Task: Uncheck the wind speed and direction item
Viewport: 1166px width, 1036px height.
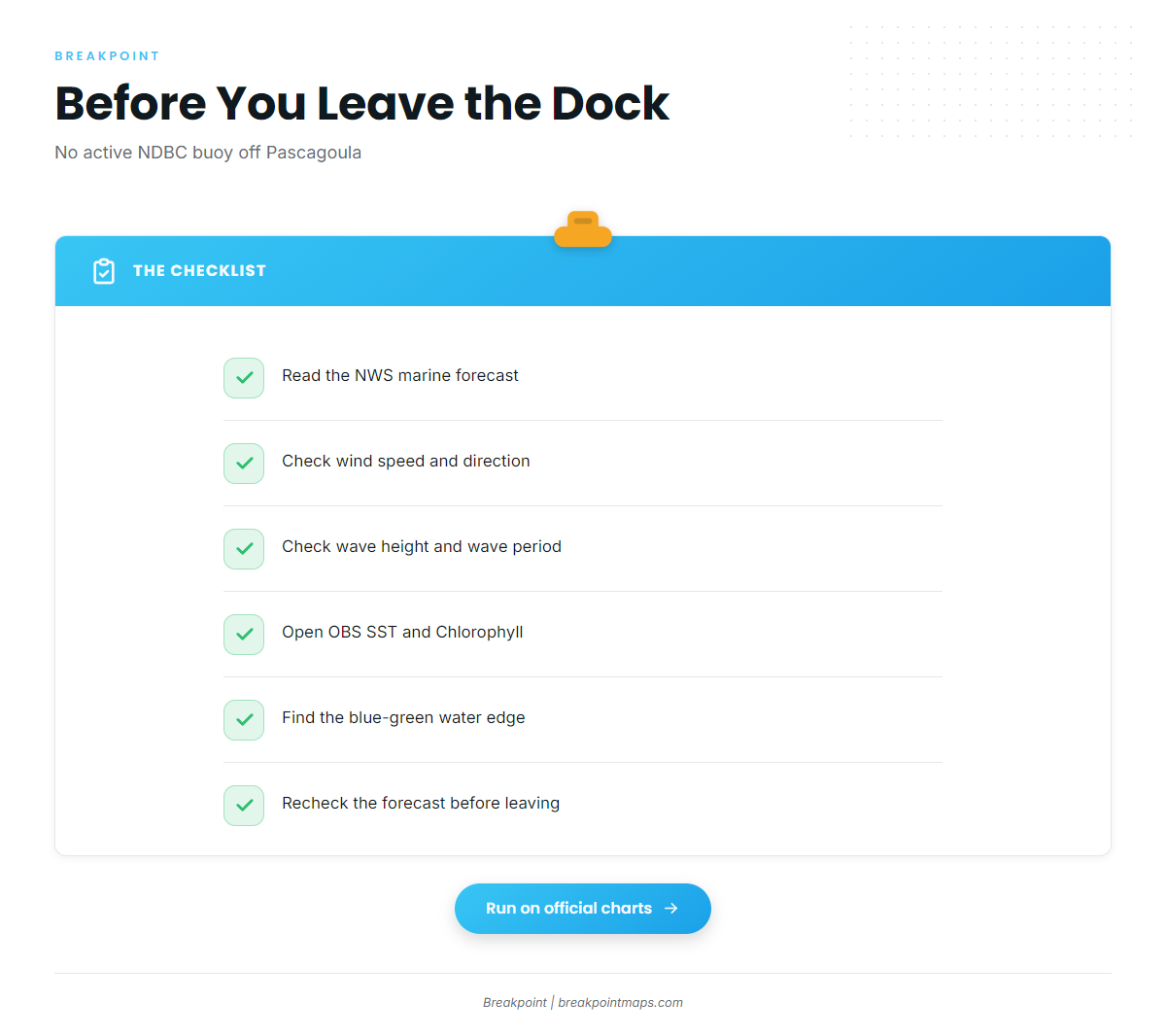Action: coord(244,464)
